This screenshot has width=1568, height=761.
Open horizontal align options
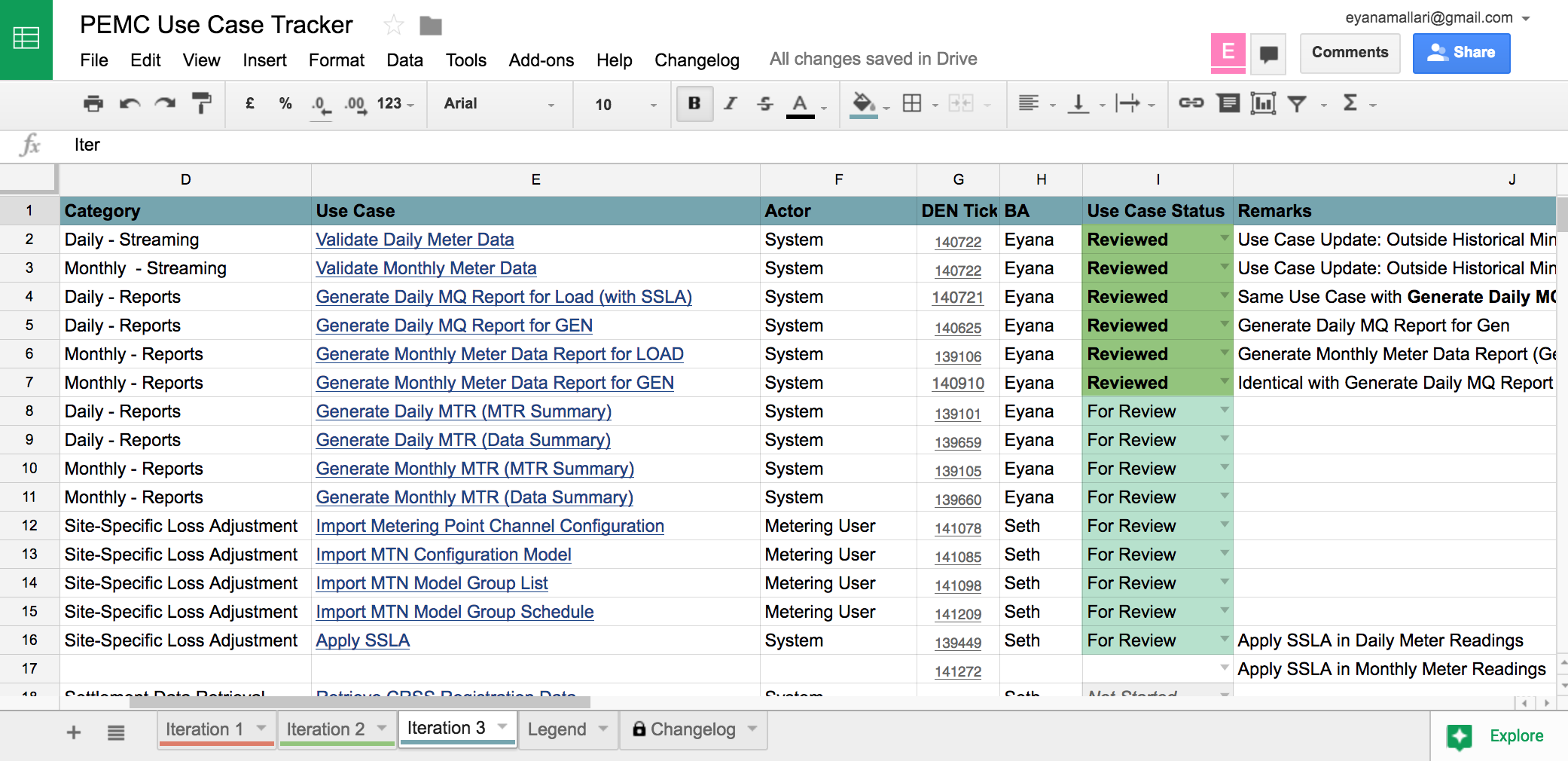pyautogui.click(x=1029, y=103)
